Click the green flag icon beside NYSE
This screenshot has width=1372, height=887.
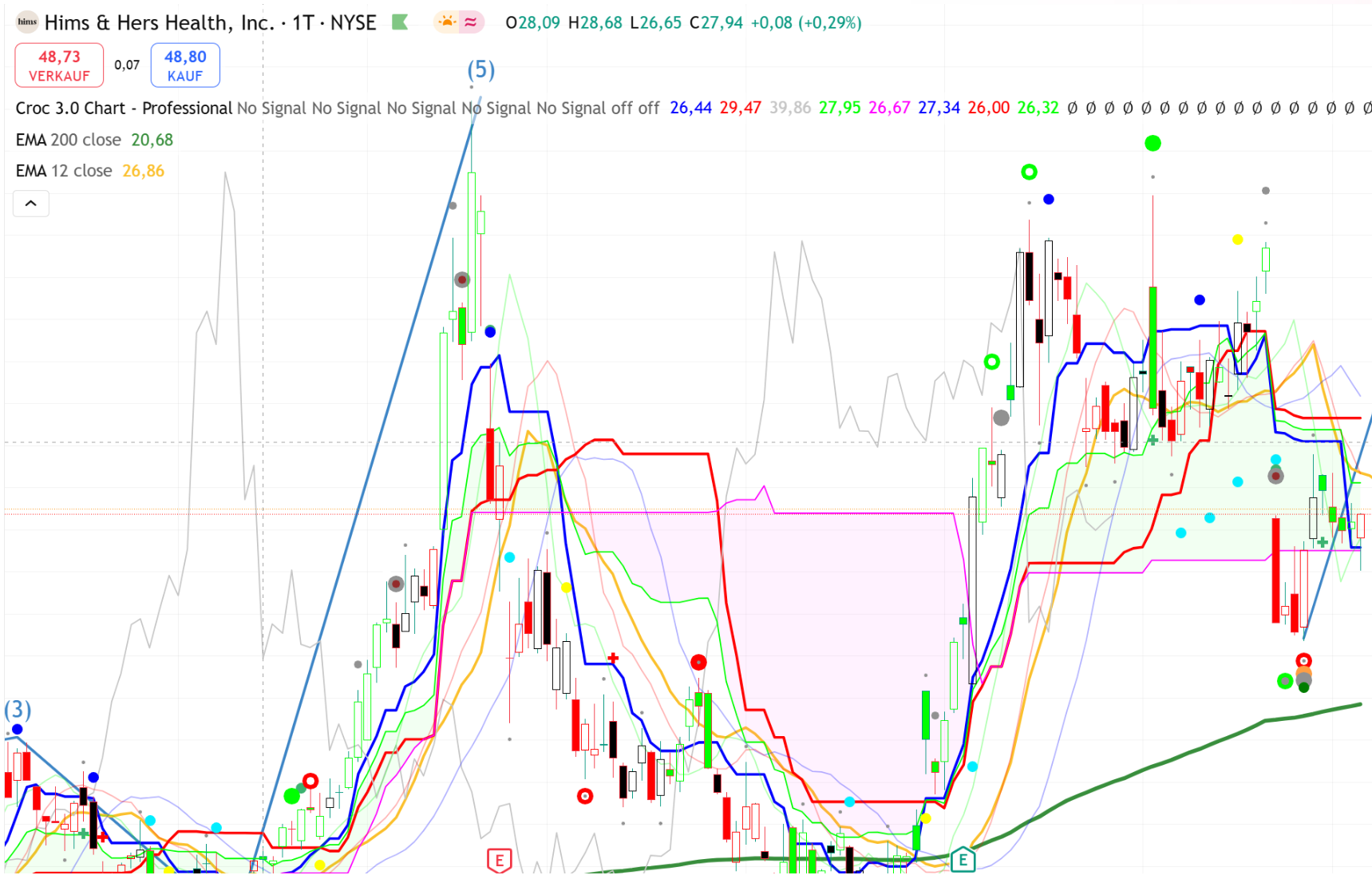[400, 22]
